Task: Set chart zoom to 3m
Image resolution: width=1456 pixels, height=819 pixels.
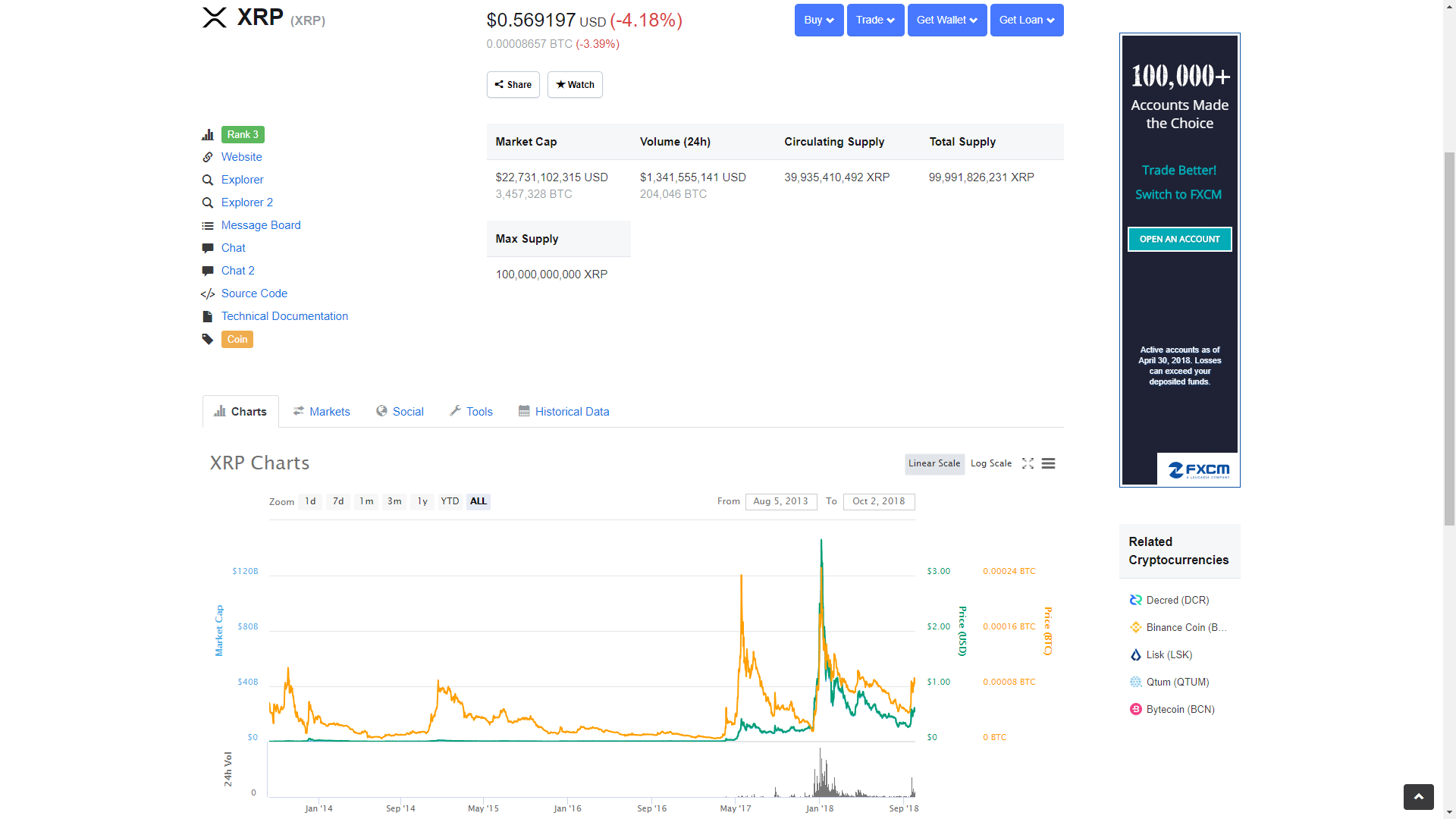Action: point(394,501)
